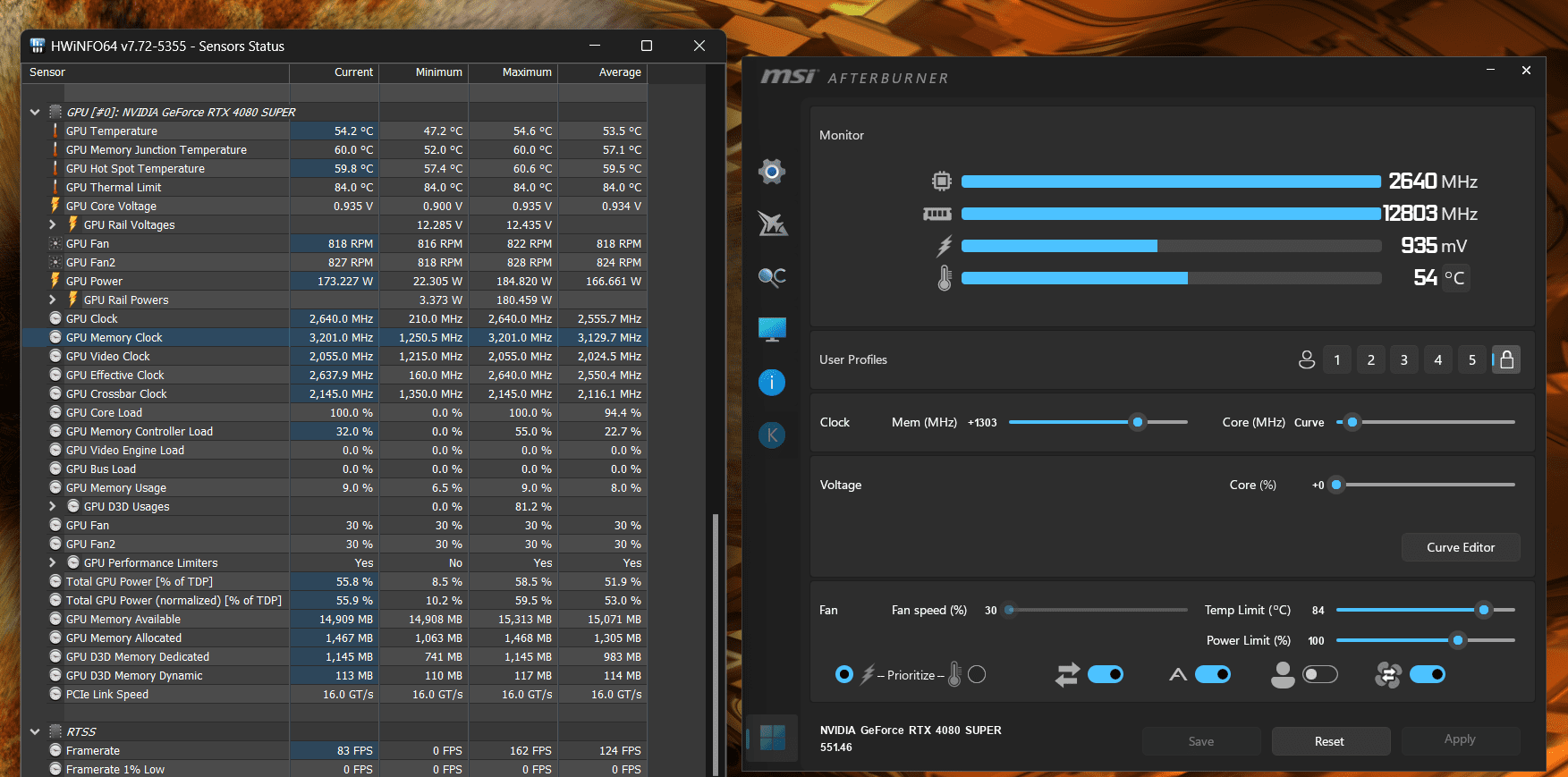This screenshot has height=777, width=1568.
Task: Click the RTSS section chip icon
Action: (x=55, y=731)
